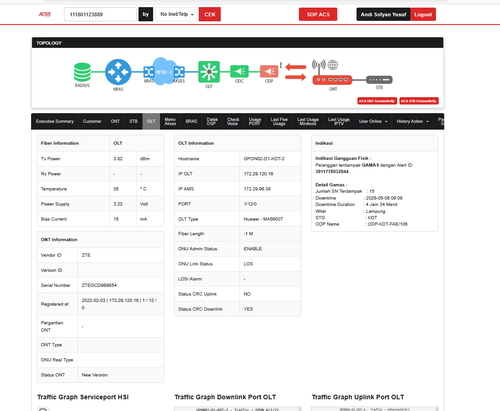Click the red bidirectional arrows icon
Image resolution: width=500 pixels, height=411 pixels.
pyautogui.click(x=296, y=72)
